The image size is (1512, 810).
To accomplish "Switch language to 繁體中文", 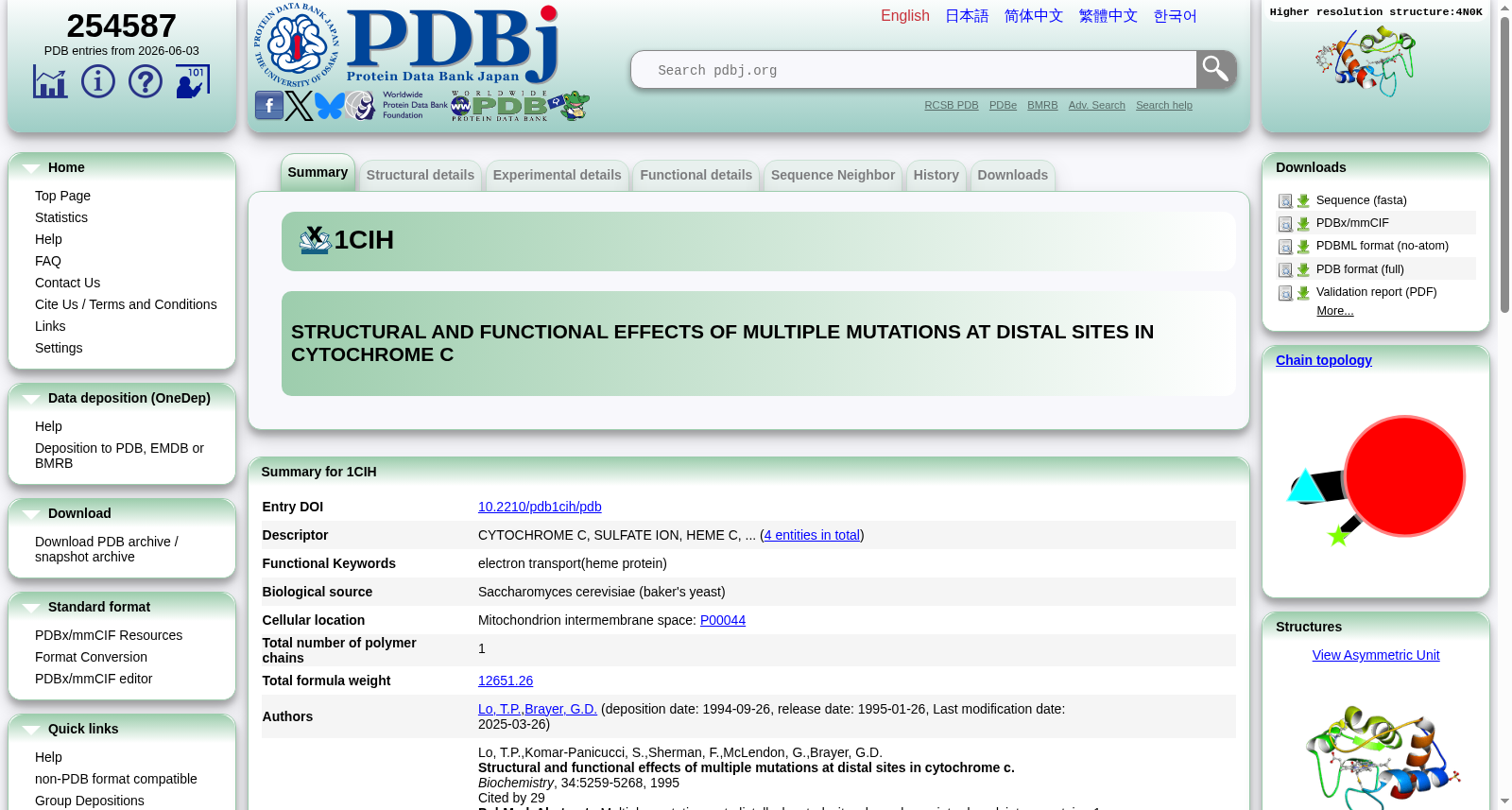I will pos(1108,16).
